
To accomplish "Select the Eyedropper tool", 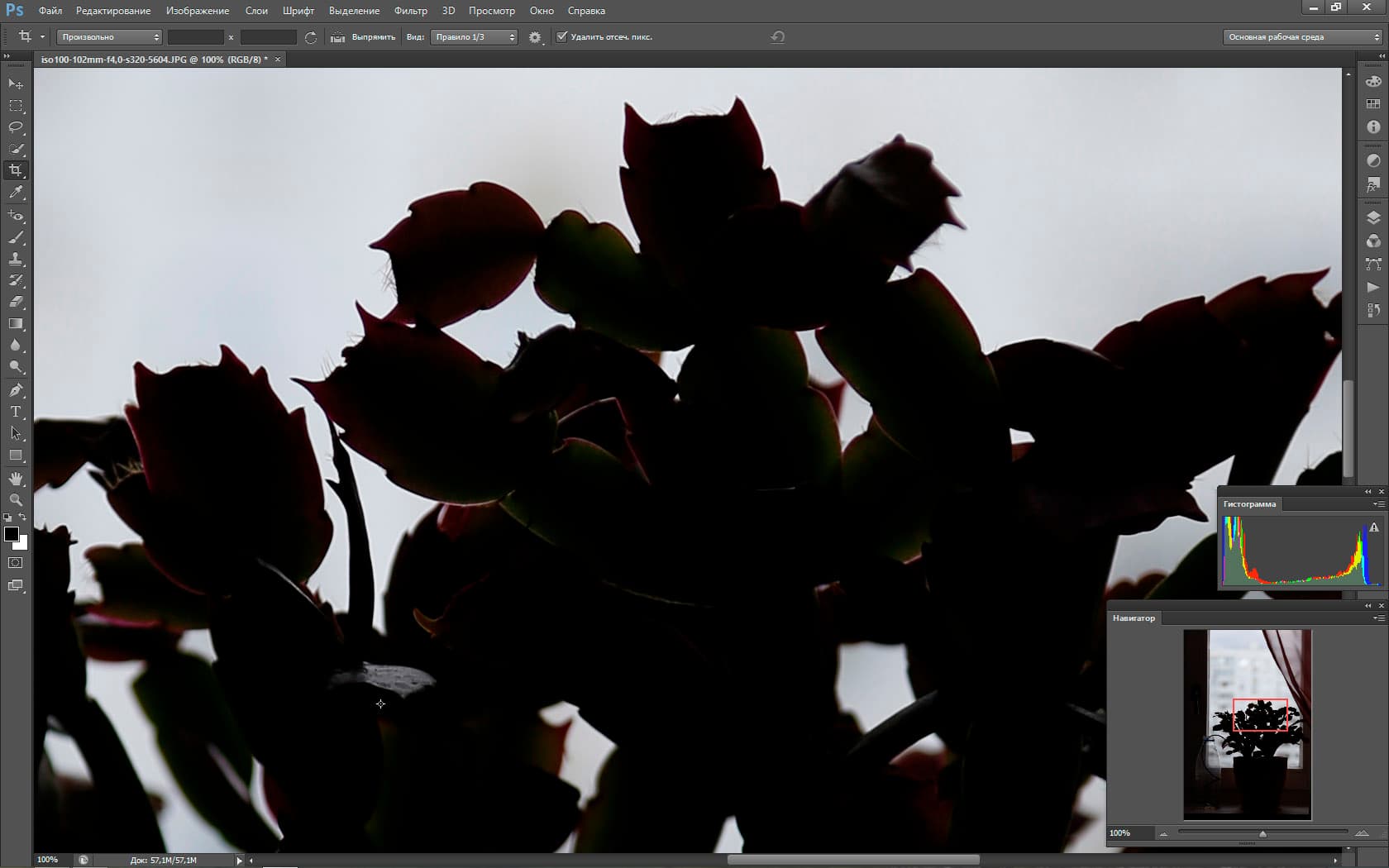I will point(16,193).
